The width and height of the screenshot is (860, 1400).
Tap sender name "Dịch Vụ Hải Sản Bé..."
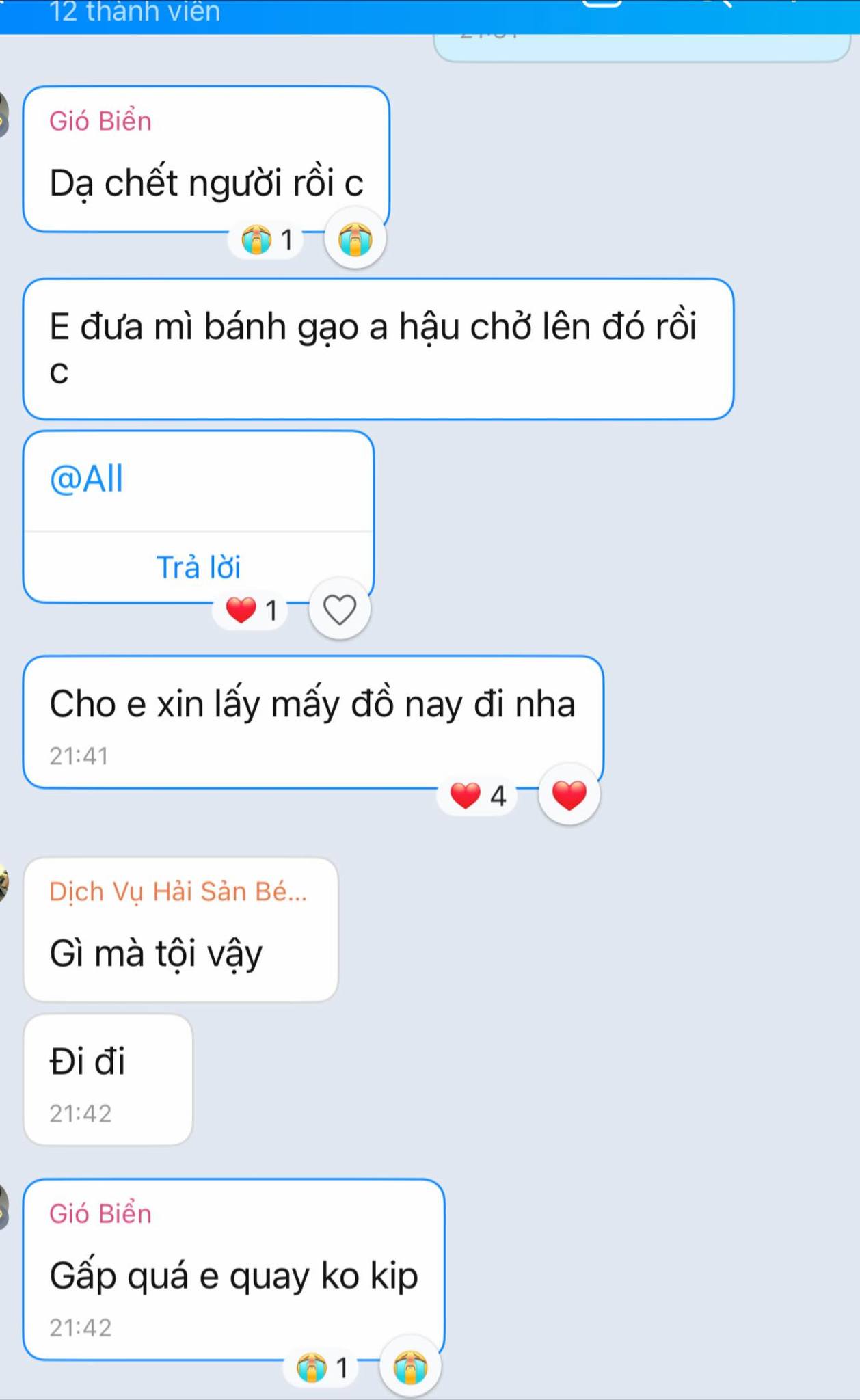click(178, 891)
